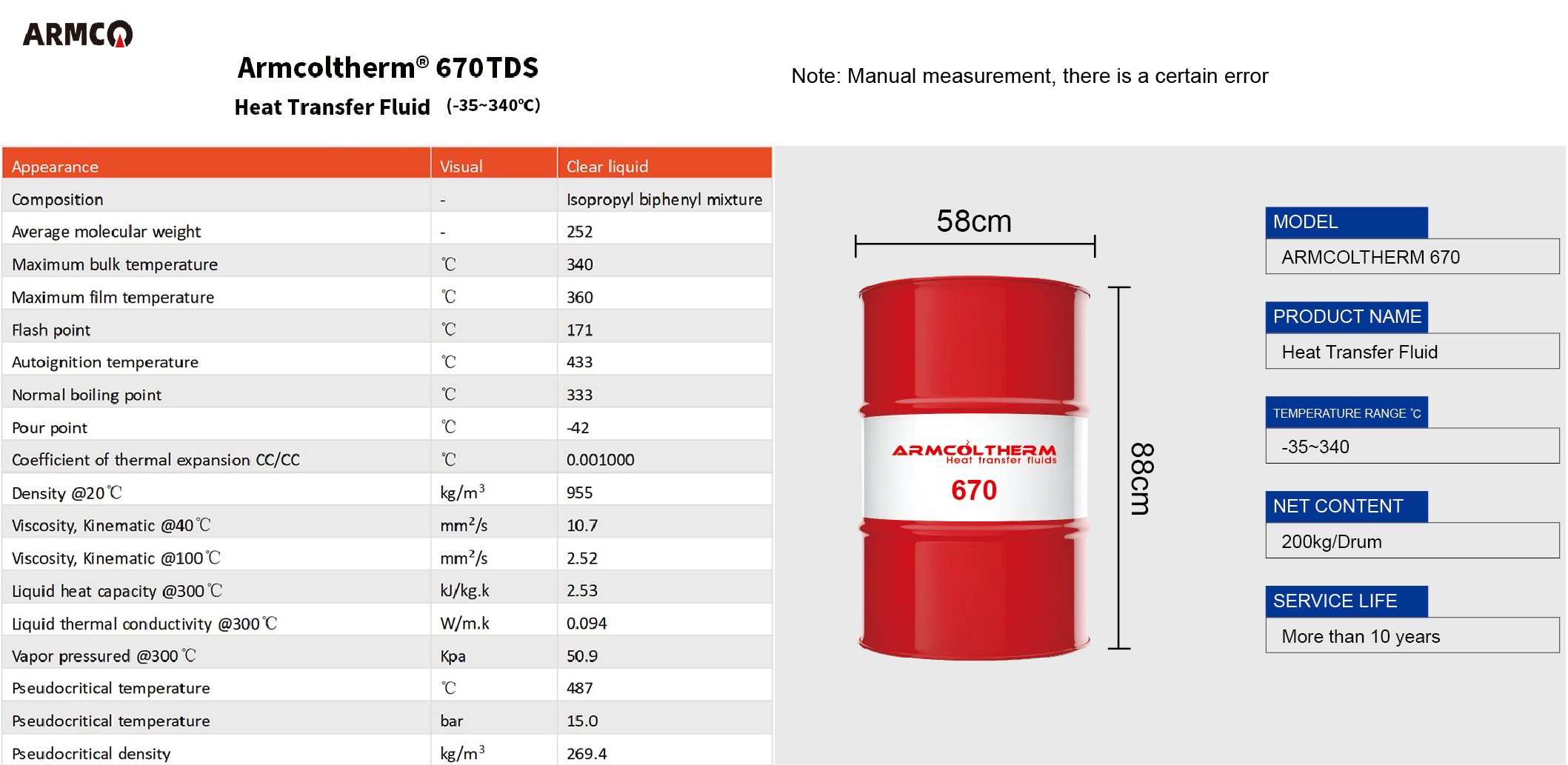Select 'Liquid heat capacity @300℃' label
The height and width of the screenshot is (765, 1568).
pos(117,590)
